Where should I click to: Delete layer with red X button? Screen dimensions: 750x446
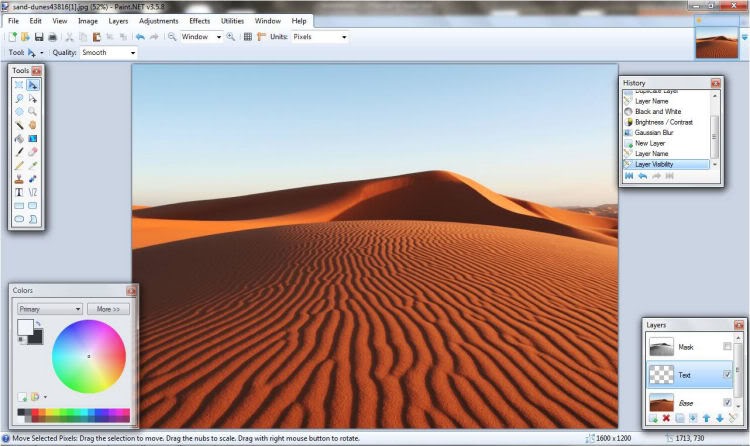click(x=666, y=418)
